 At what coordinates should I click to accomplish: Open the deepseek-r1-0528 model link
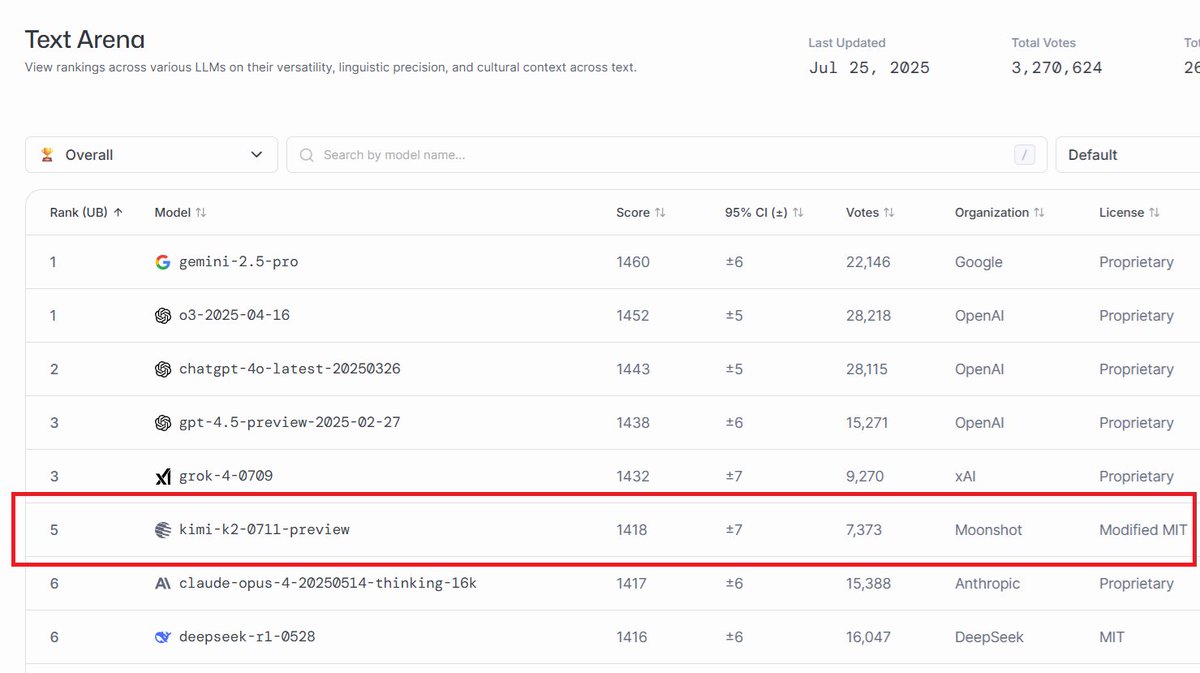click(x=247, y=637)
